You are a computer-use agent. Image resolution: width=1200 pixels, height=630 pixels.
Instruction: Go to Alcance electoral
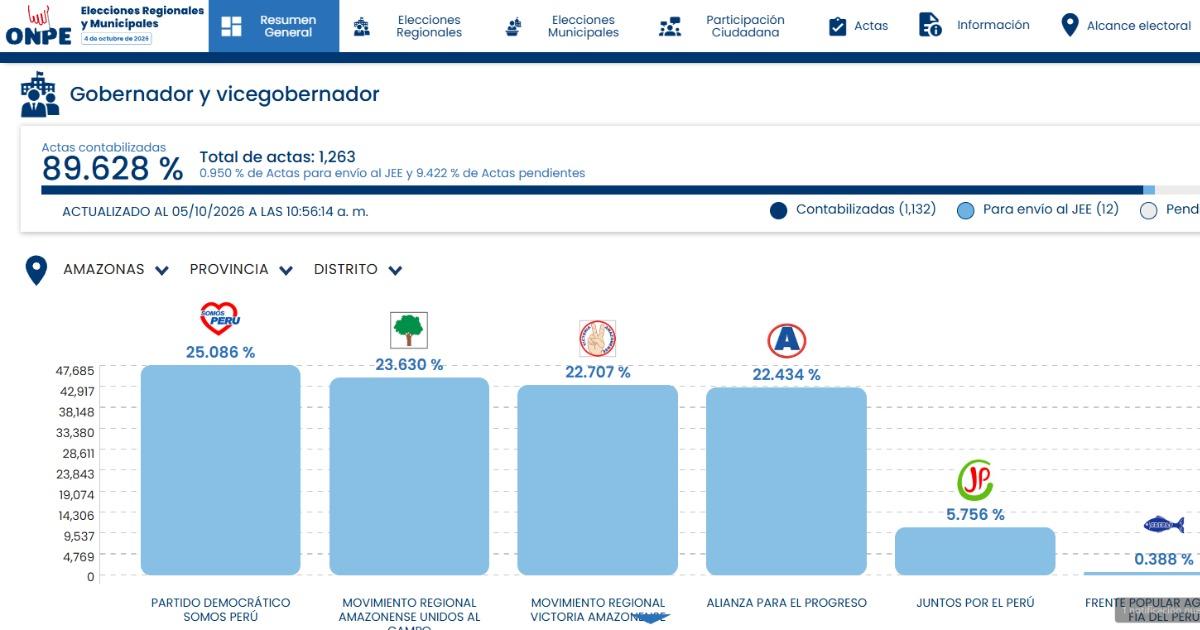point(1125,26)
